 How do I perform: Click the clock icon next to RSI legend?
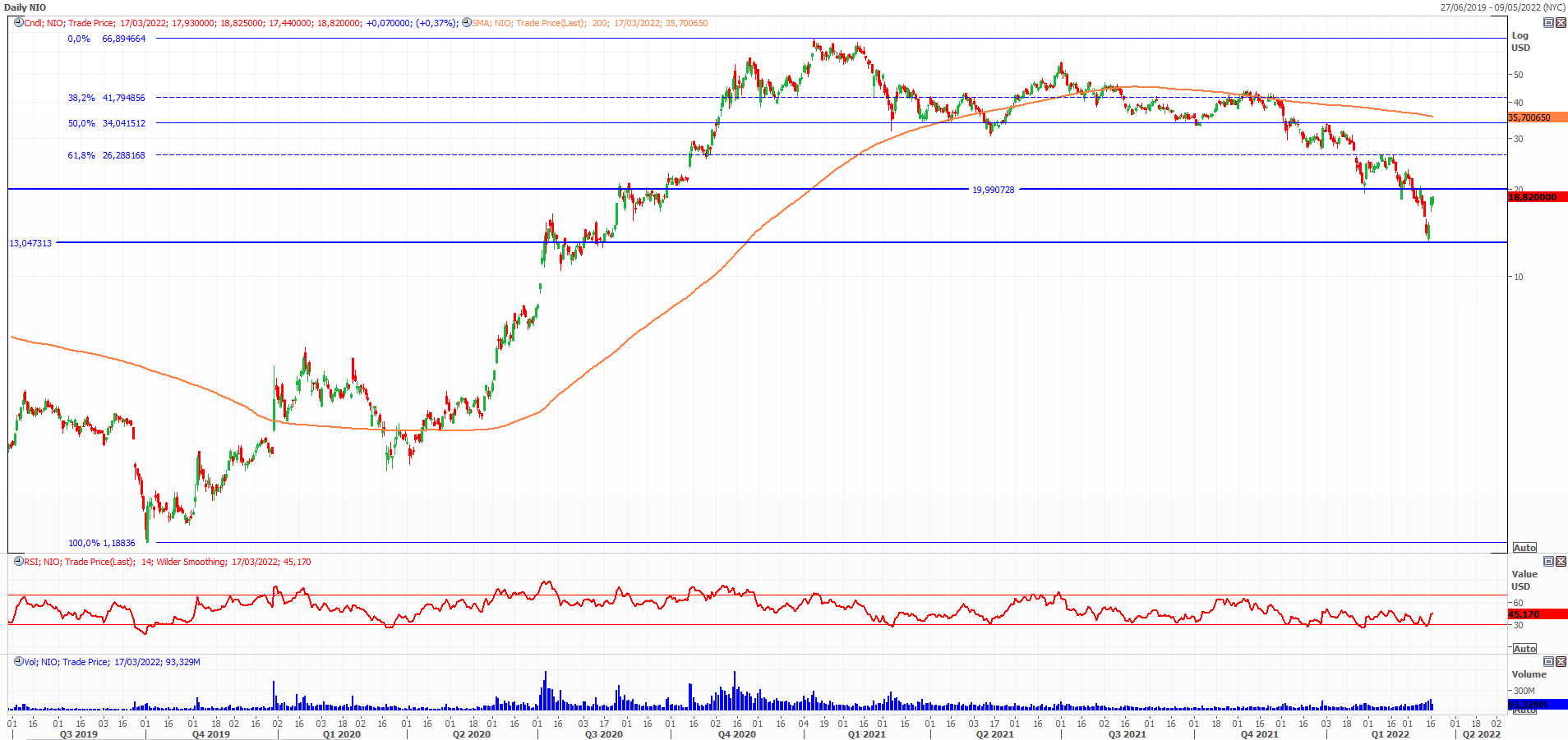pyautogui.click(x=18, y=562)
